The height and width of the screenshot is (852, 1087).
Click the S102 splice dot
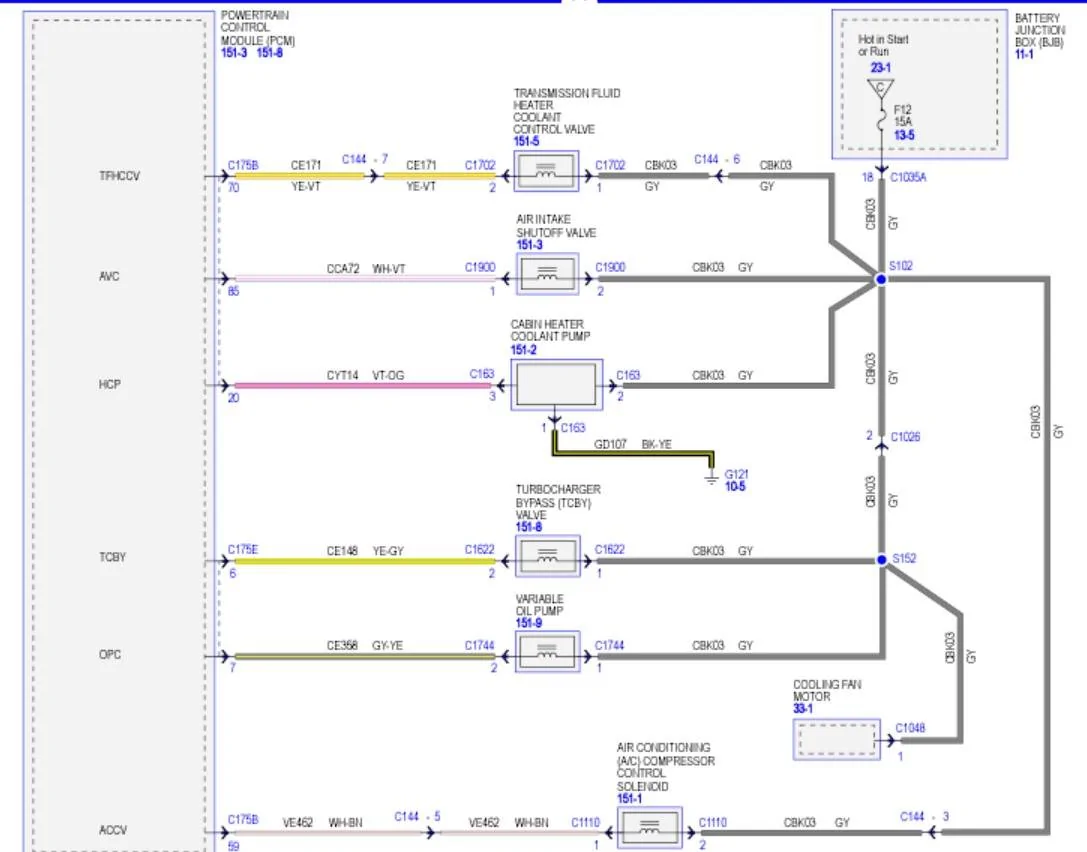click(880, 279)
